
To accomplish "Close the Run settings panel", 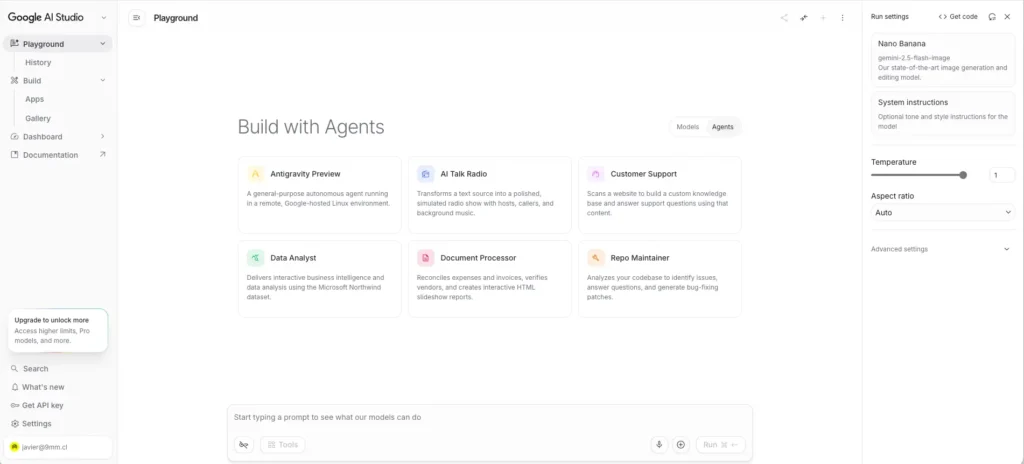I will pos(1007,16).
